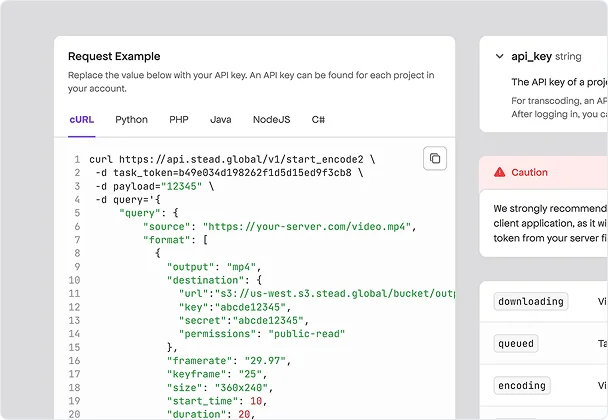Viewport: 608px width, 420px height.
Task: Show the Java code example
Action: point(220,120)
